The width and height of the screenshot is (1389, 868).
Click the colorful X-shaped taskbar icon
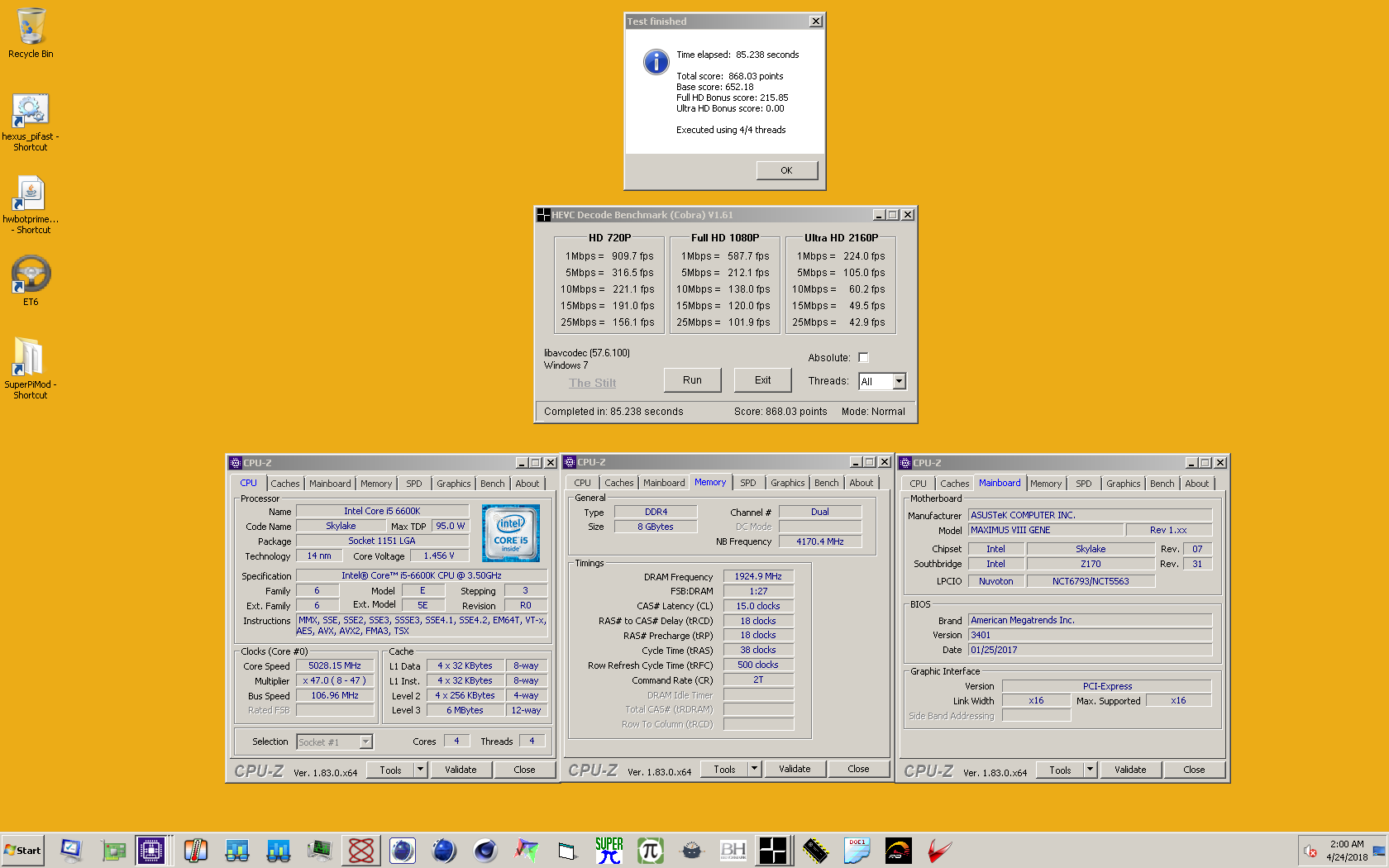pos(527,851)
